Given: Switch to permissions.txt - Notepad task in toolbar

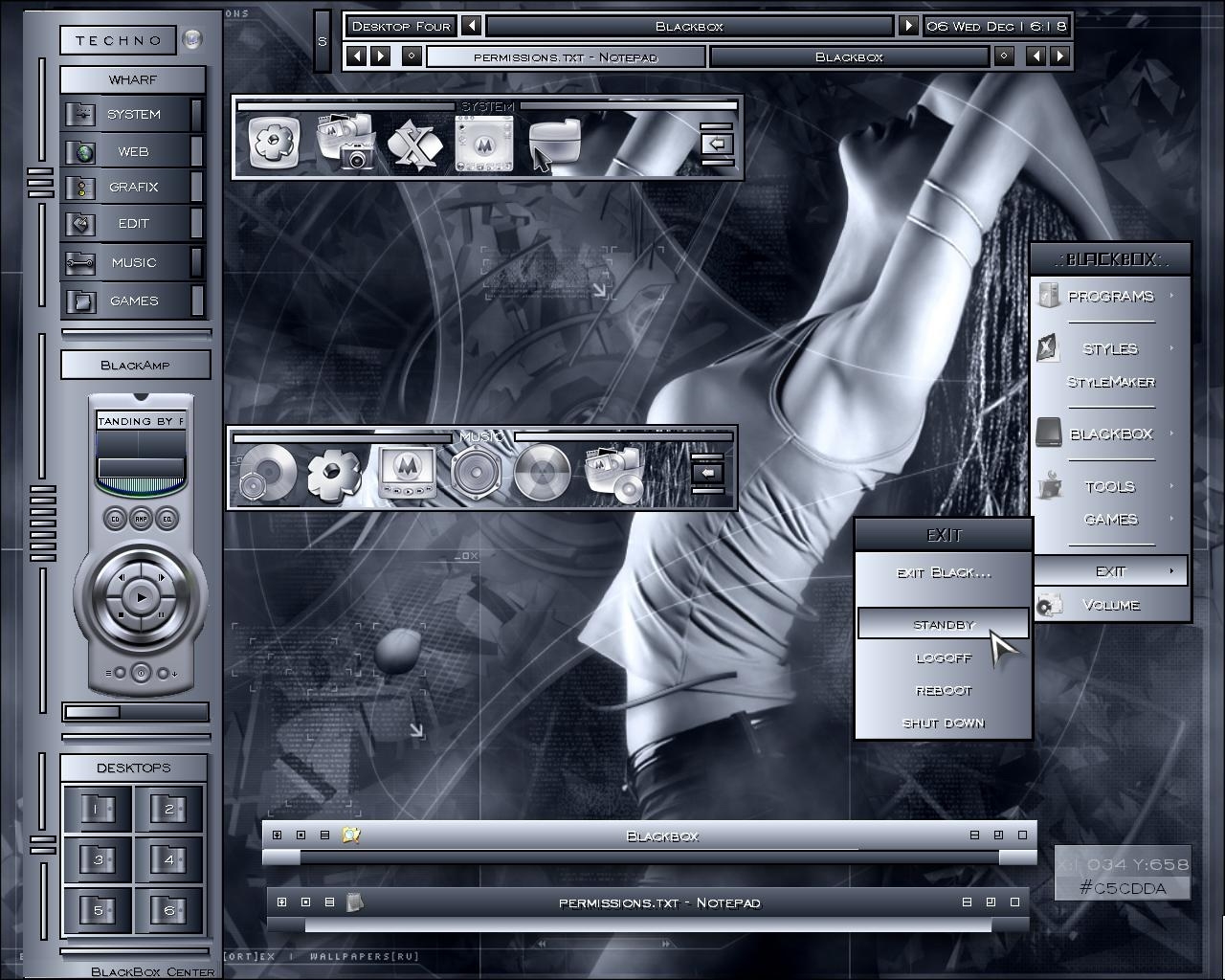Looking at the screenshot, I should tap(566, 56).
